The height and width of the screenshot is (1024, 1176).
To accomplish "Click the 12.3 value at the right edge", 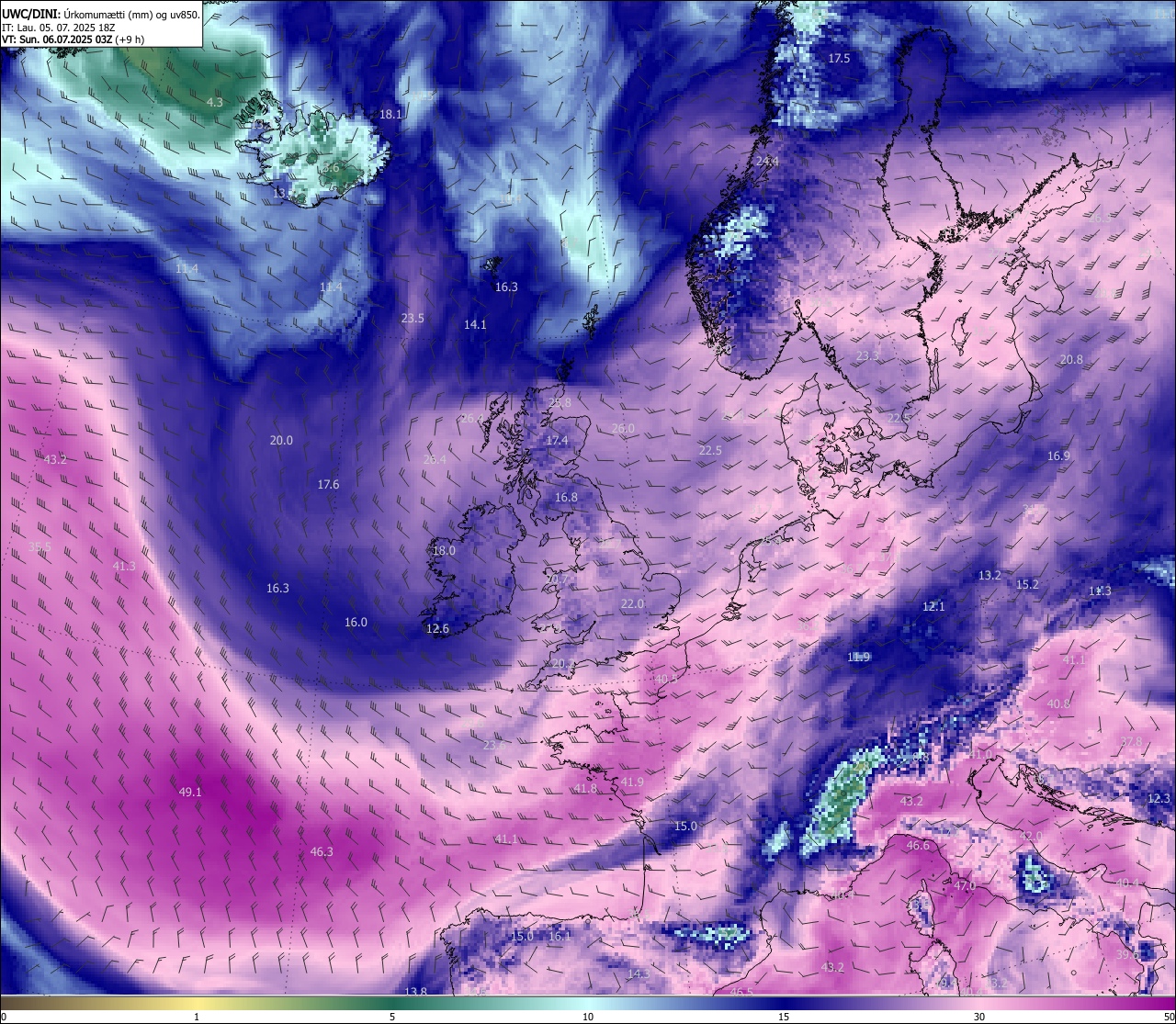I will 1160,798.
